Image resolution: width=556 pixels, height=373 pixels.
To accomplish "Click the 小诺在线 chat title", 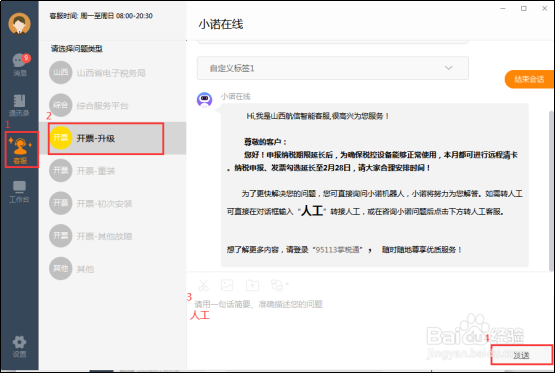I will pos(221,24).
